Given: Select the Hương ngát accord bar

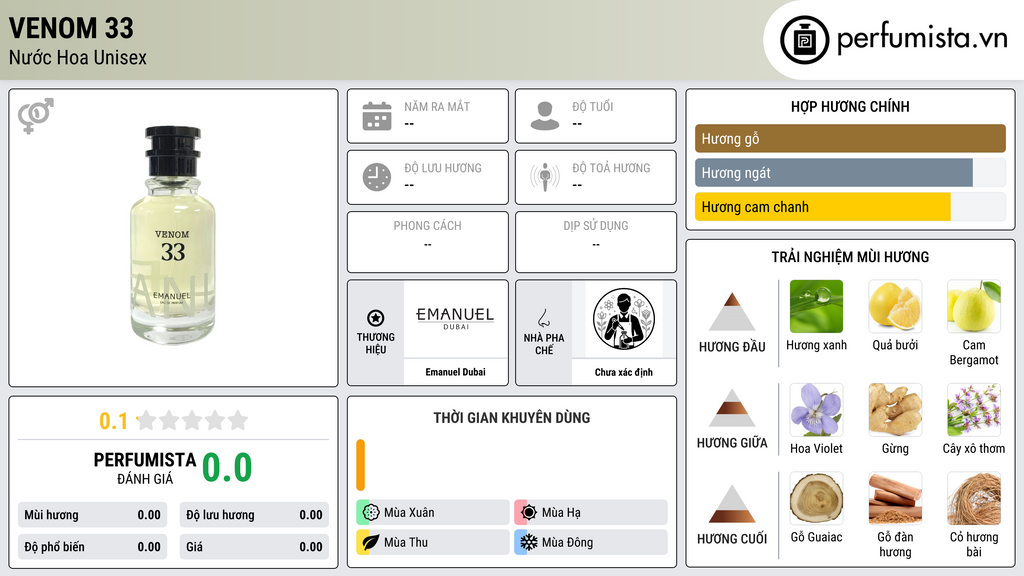Looking at the screenshot, I should [850, 173].
